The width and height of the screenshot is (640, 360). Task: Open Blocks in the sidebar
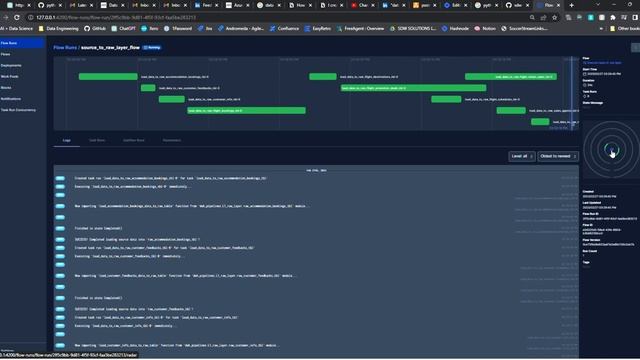point(6,87)
